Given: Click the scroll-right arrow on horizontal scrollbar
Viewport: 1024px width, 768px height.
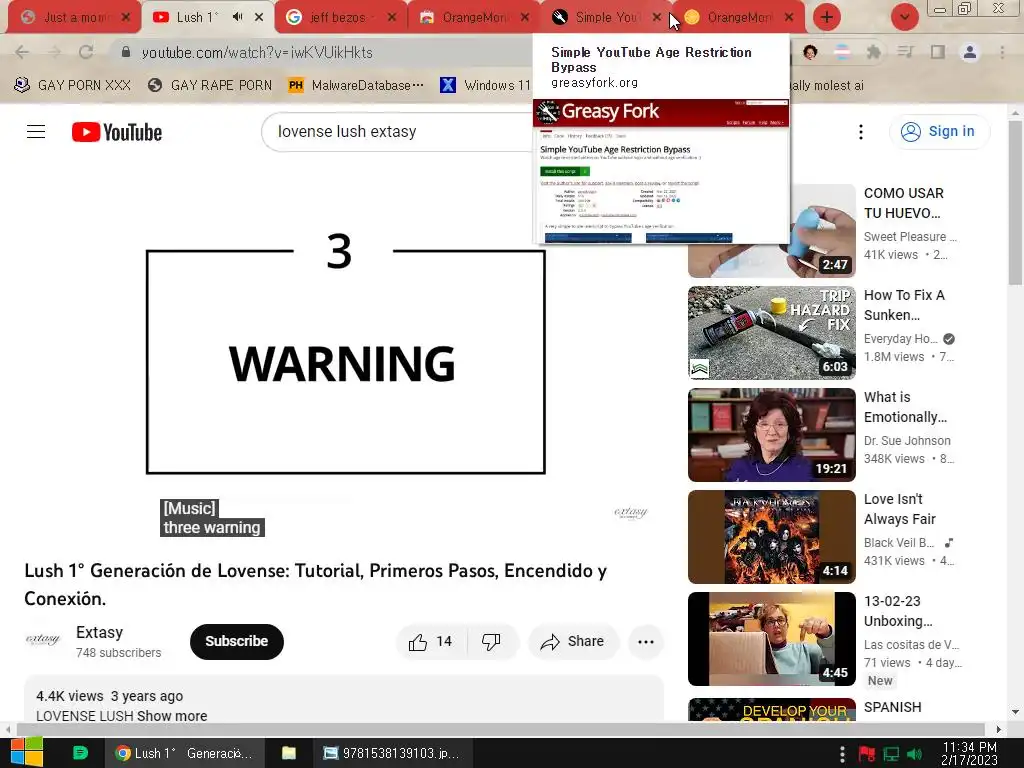Looking at the screenshot, I should (998, 729).
